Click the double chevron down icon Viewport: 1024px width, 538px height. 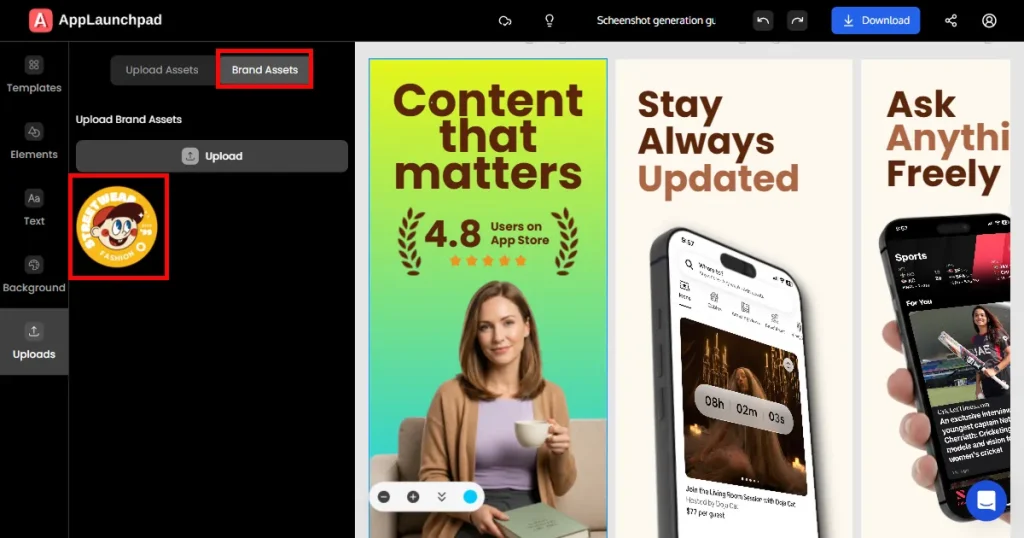pos(441,497)
